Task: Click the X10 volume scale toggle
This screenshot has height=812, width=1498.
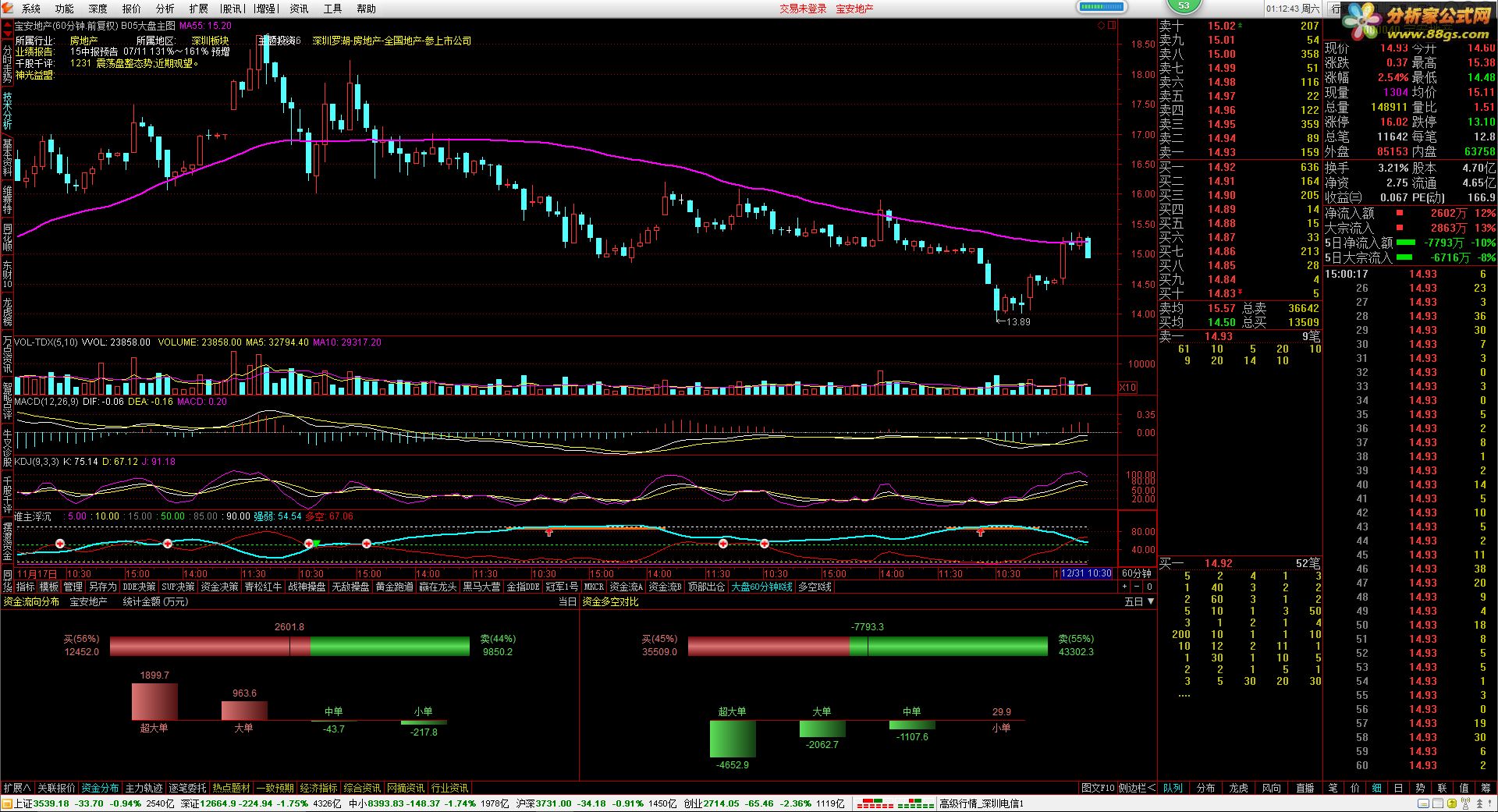Action: click(1128, 388)
